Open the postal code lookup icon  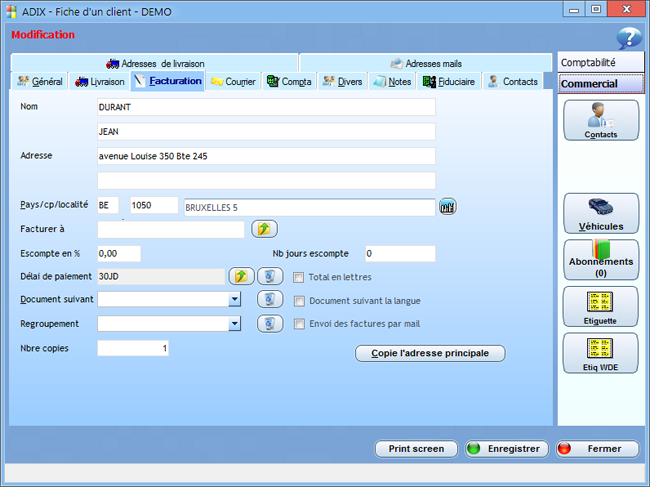point(447,206)
